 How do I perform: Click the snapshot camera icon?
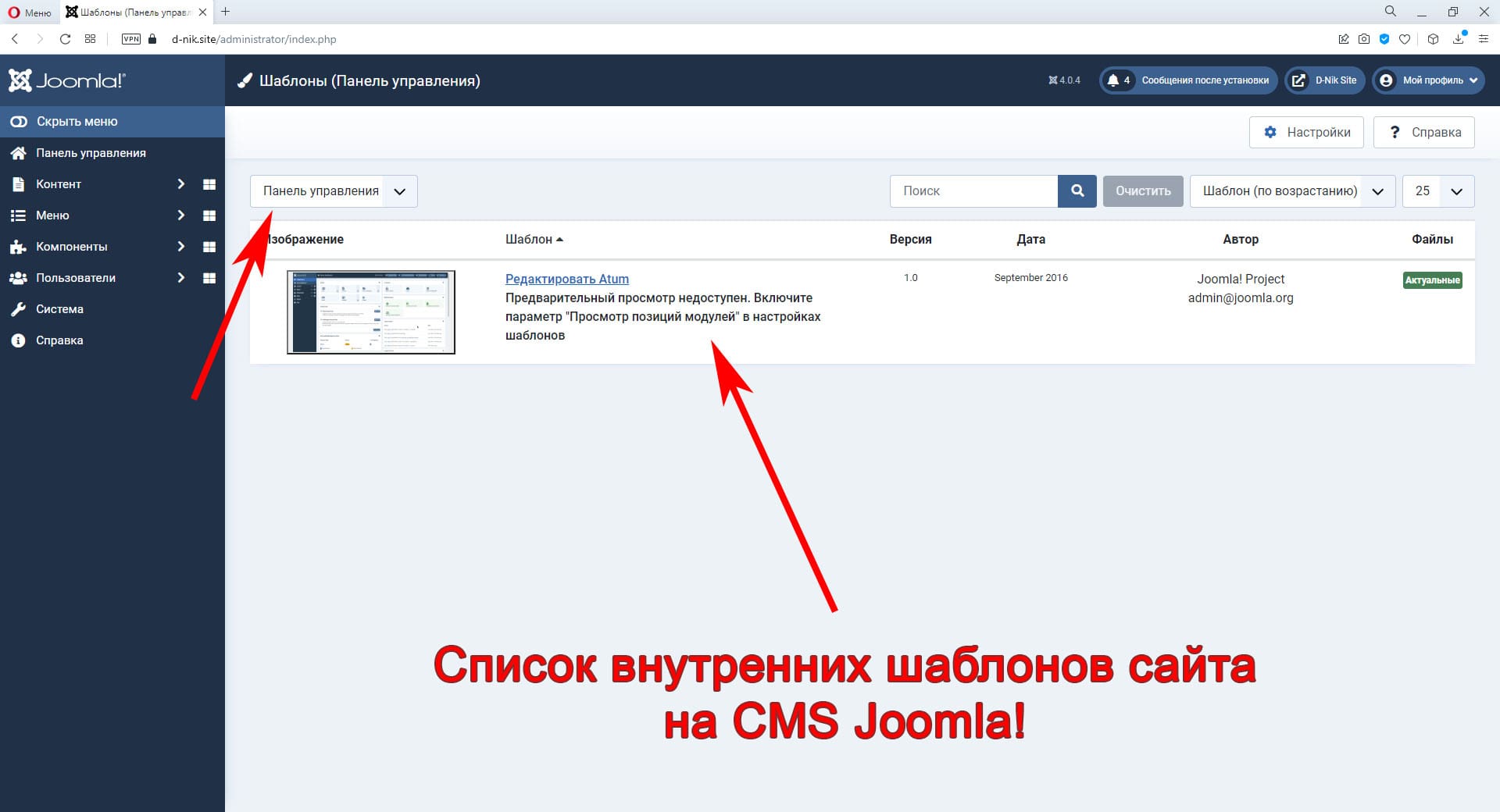pyautogui.click(x=1364, y=39)
